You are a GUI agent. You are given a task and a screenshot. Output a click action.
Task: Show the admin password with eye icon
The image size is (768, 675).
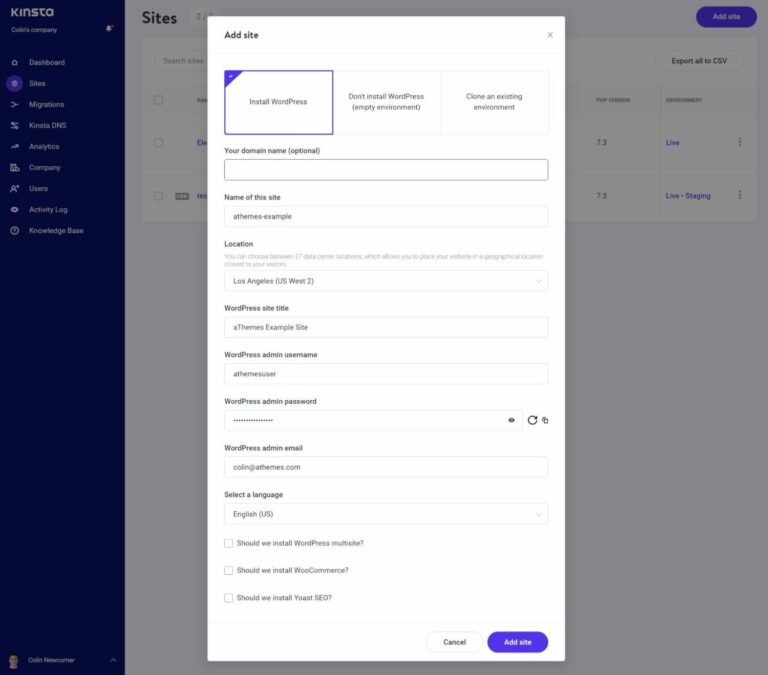coord(511,420)
